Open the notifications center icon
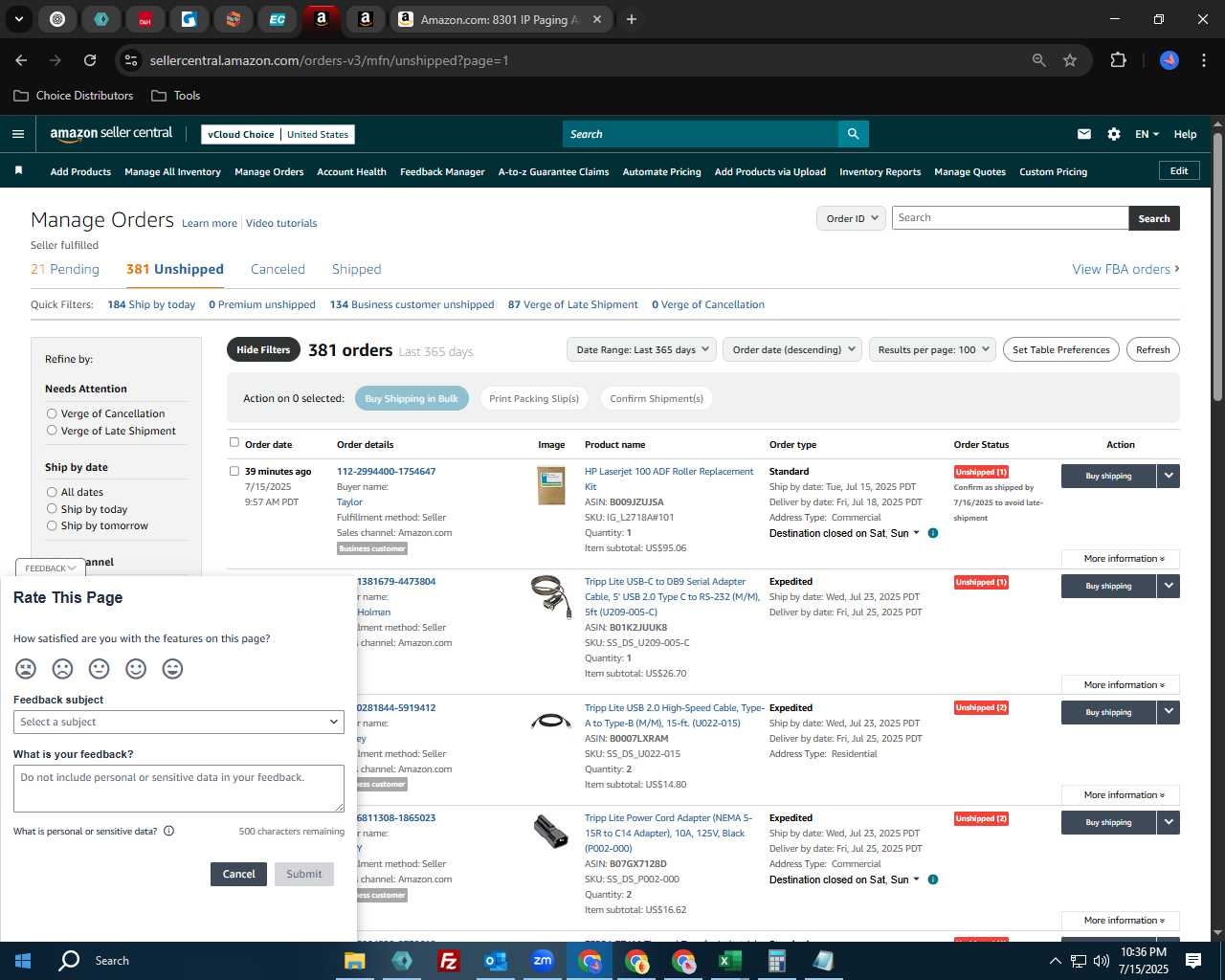This screenshot has width=1225, height=980. point(1193,961)
